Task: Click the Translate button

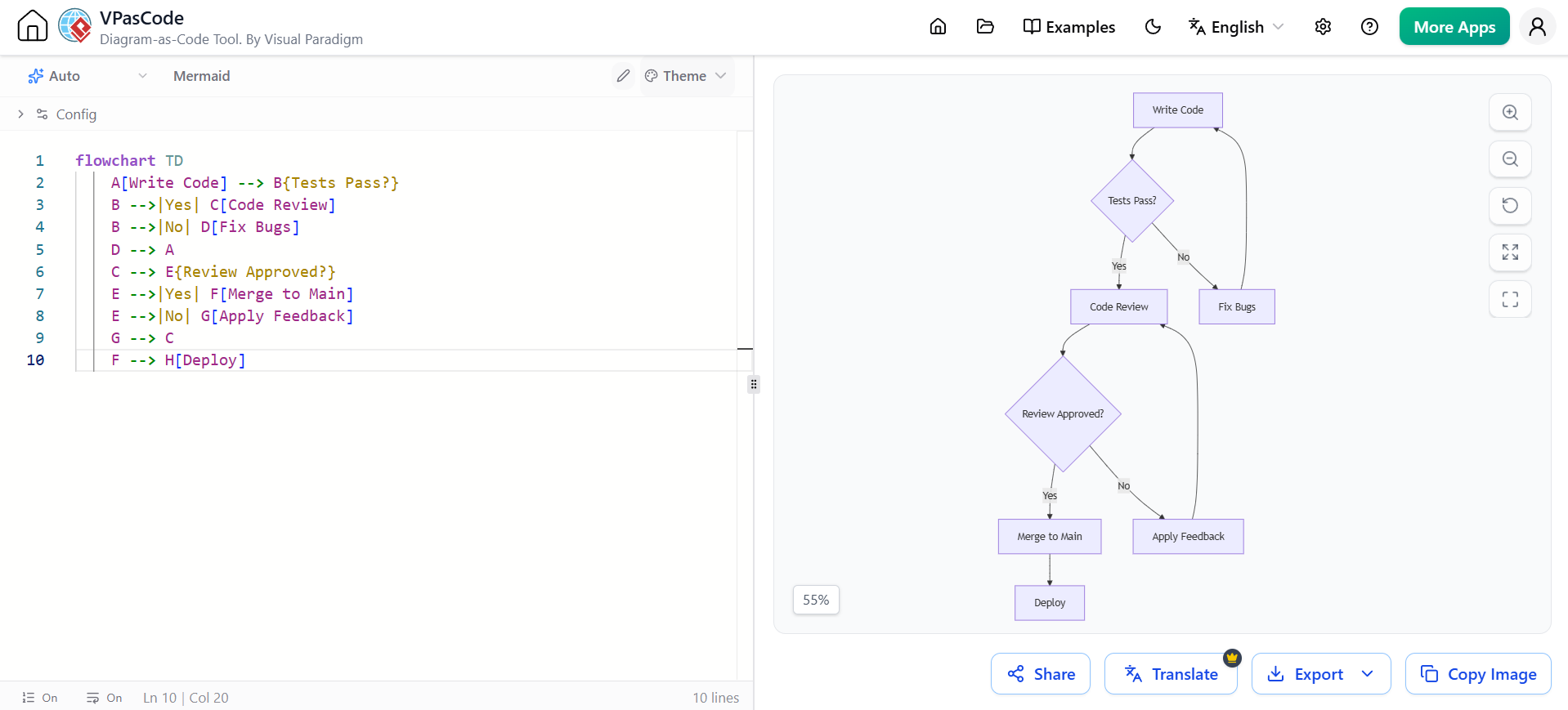Action: pos(1171,674)
